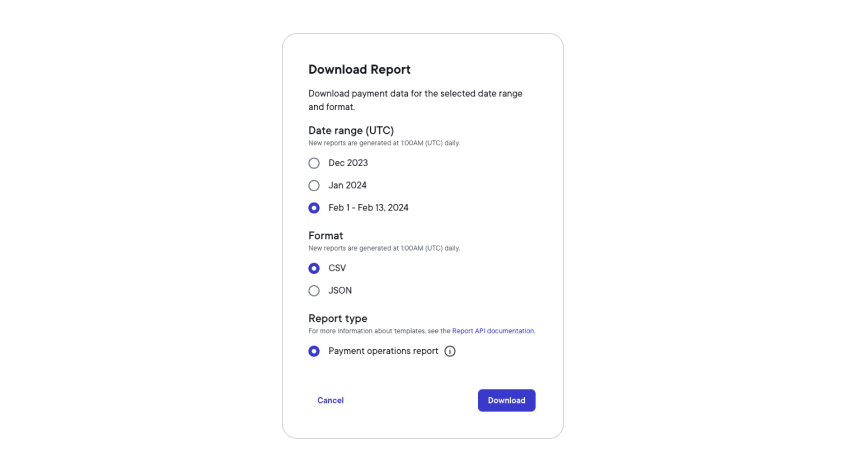The height and width of the screenshot is (471, 846).
Task: Click the "JSON" option label text
Action: pyautogui.click(x=340, y=291)
